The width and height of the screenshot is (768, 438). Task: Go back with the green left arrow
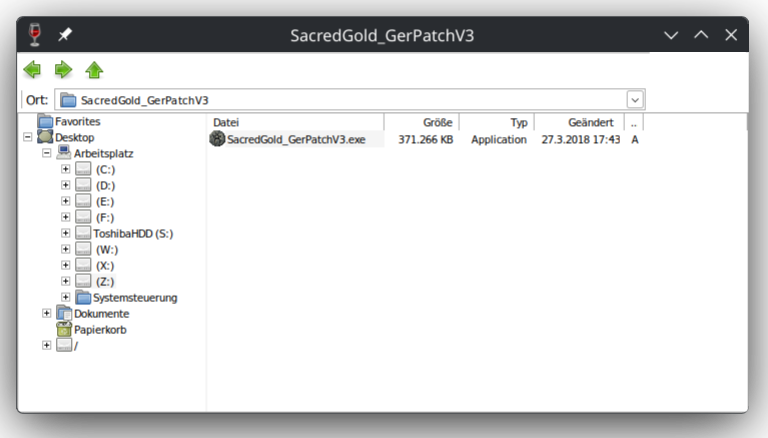pyautogui.click(x=32, y=70)
